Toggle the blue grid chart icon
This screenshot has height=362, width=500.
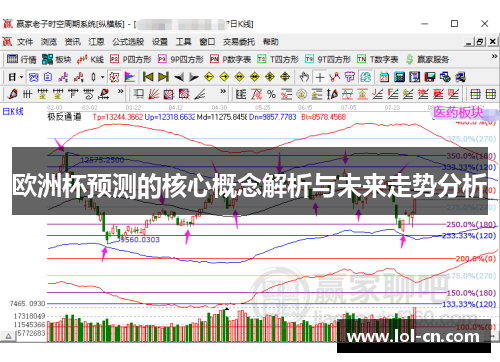pos(33,77)
